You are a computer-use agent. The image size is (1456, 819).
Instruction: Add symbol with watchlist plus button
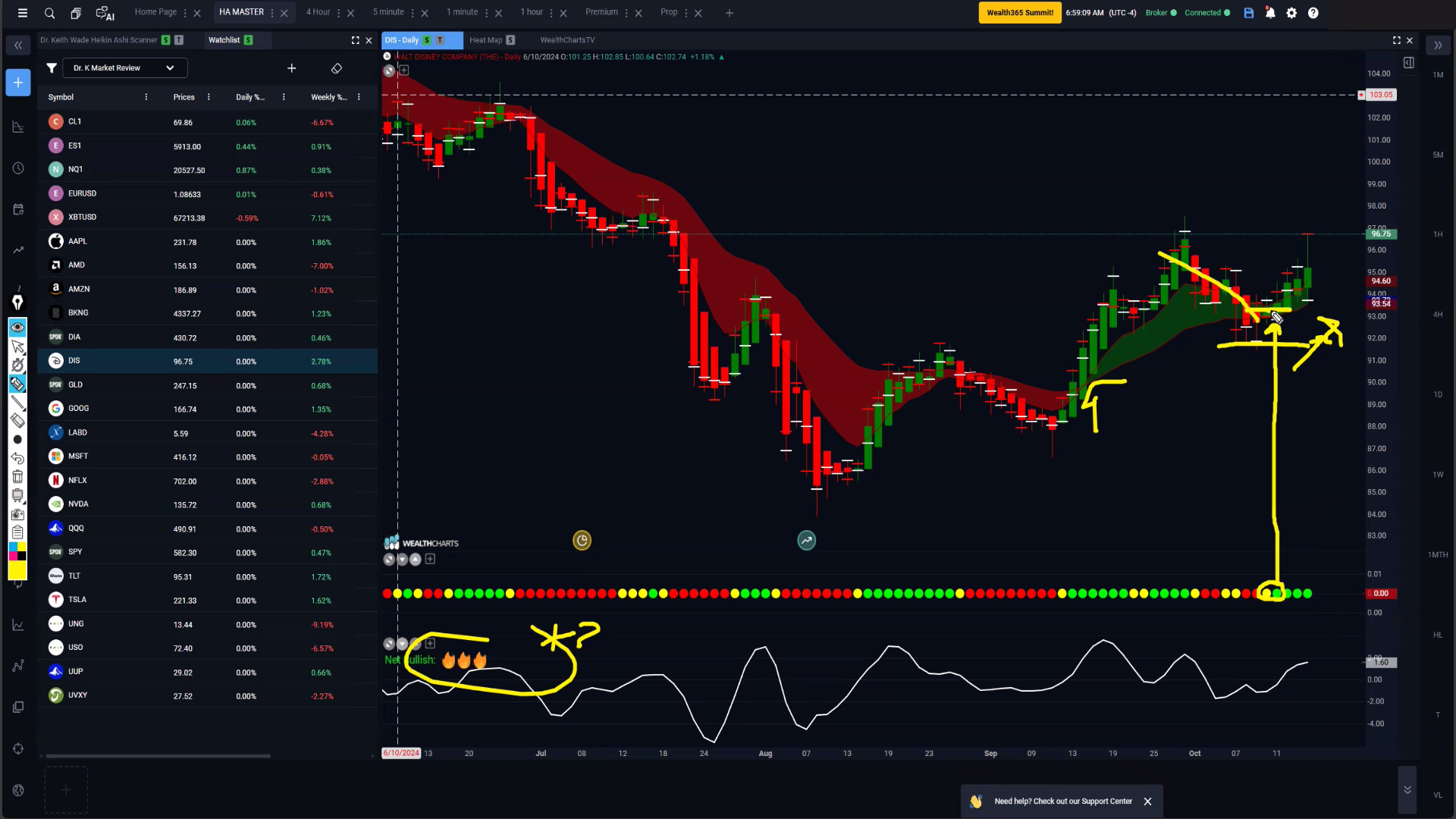click(x=292, y=68)
